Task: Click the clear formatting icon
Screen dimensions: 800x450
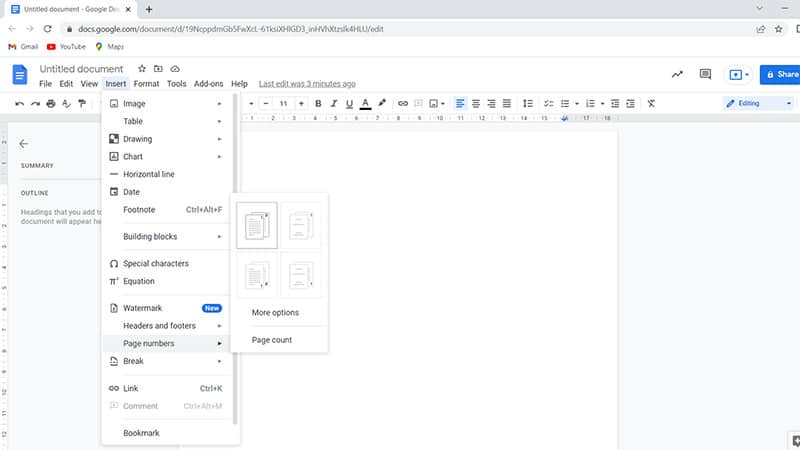Action: click(x=651, y=103)
